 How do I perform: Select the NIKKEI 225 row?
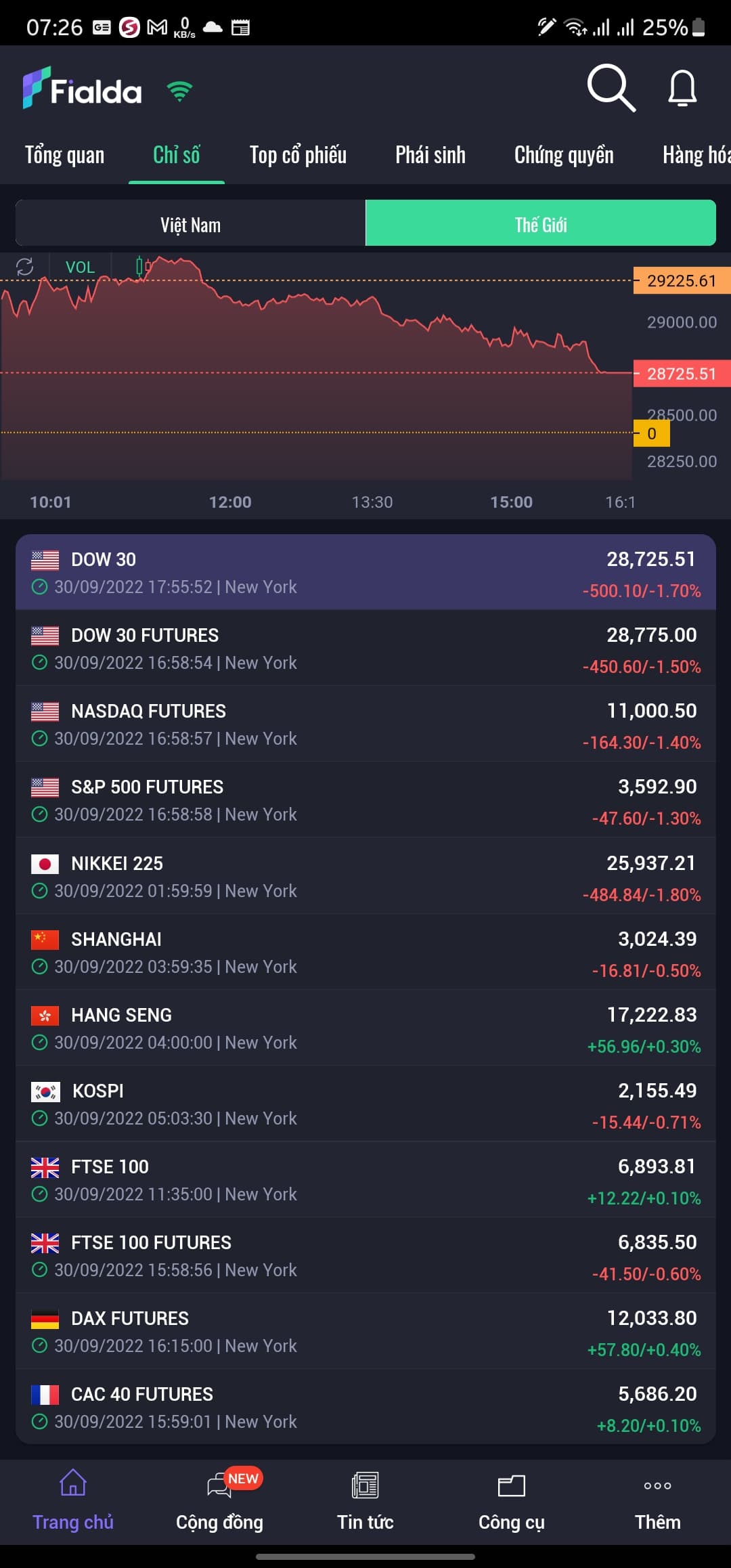coord(365,876)
